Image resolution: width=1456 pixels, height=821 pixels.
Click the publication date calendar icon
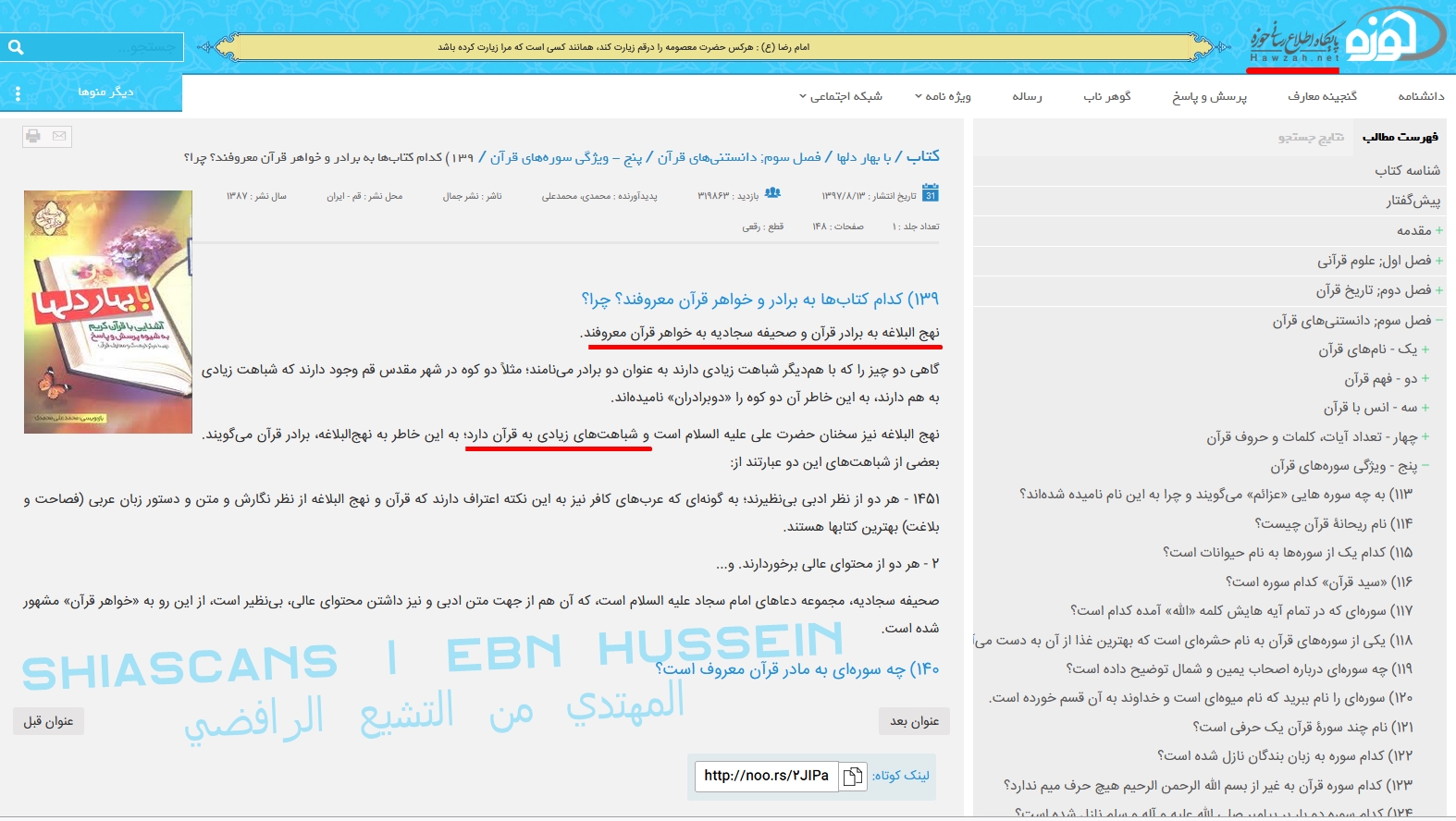931,193
